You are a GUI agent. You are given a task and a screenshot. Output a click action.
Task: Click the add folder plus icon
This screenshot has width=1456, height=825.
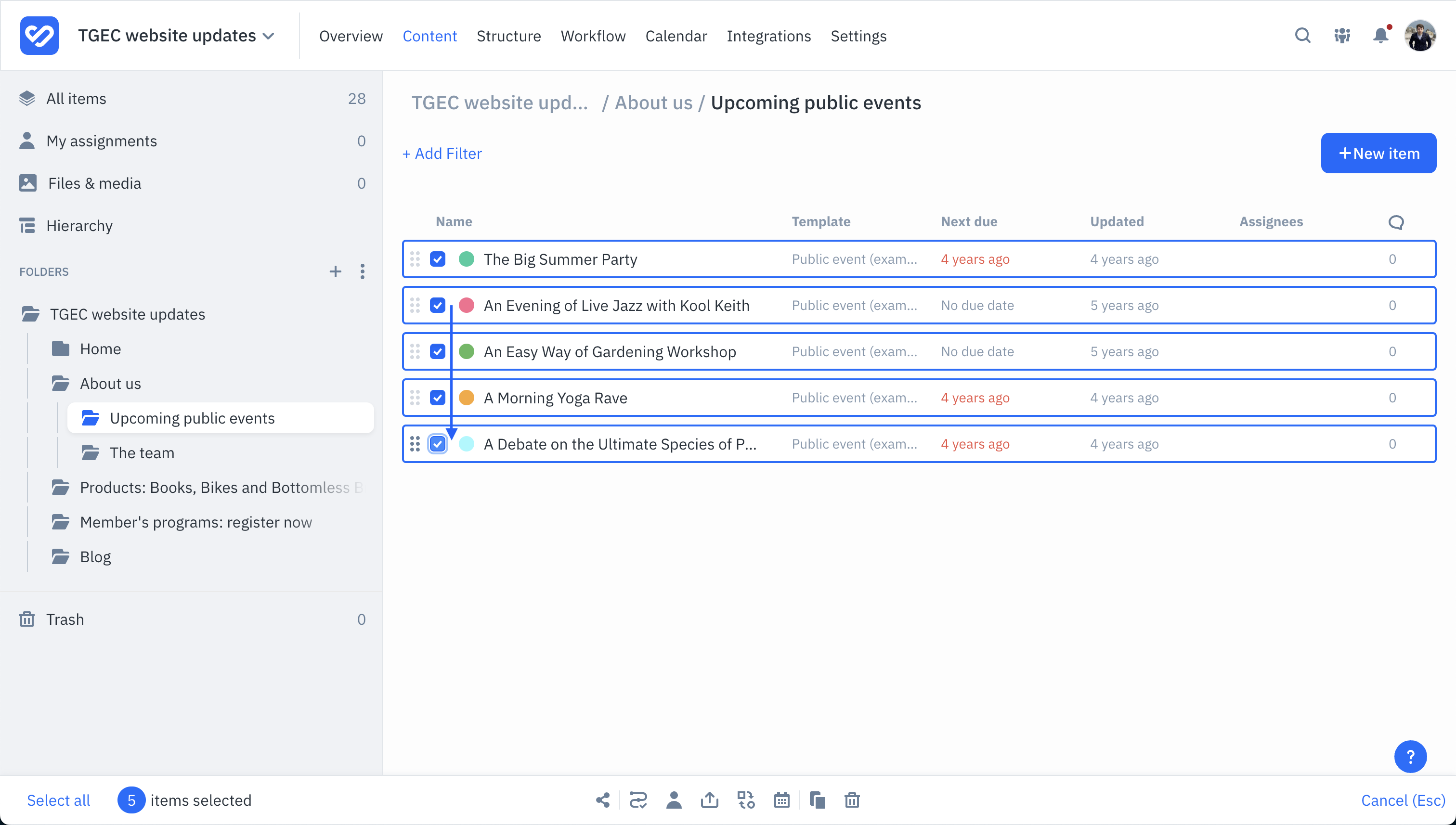336,271
